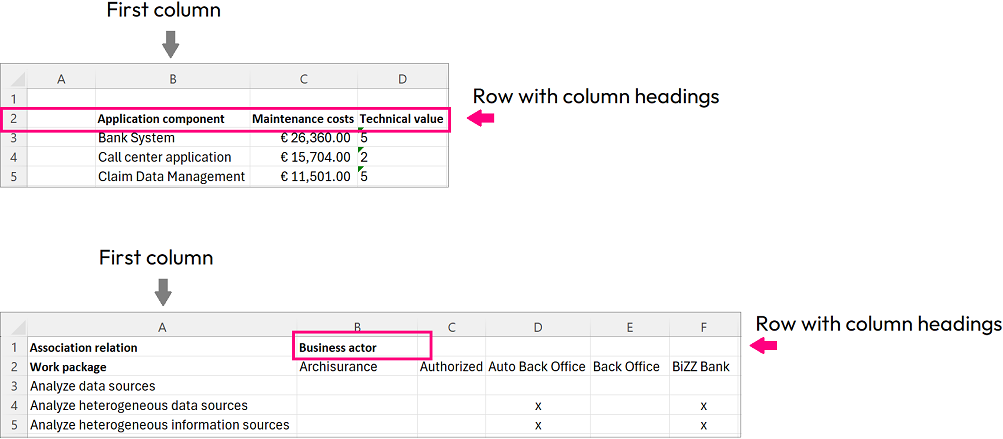Click the 'Auto Back Office' cell
Viewport: 1003px width, 439px height.
537,367
